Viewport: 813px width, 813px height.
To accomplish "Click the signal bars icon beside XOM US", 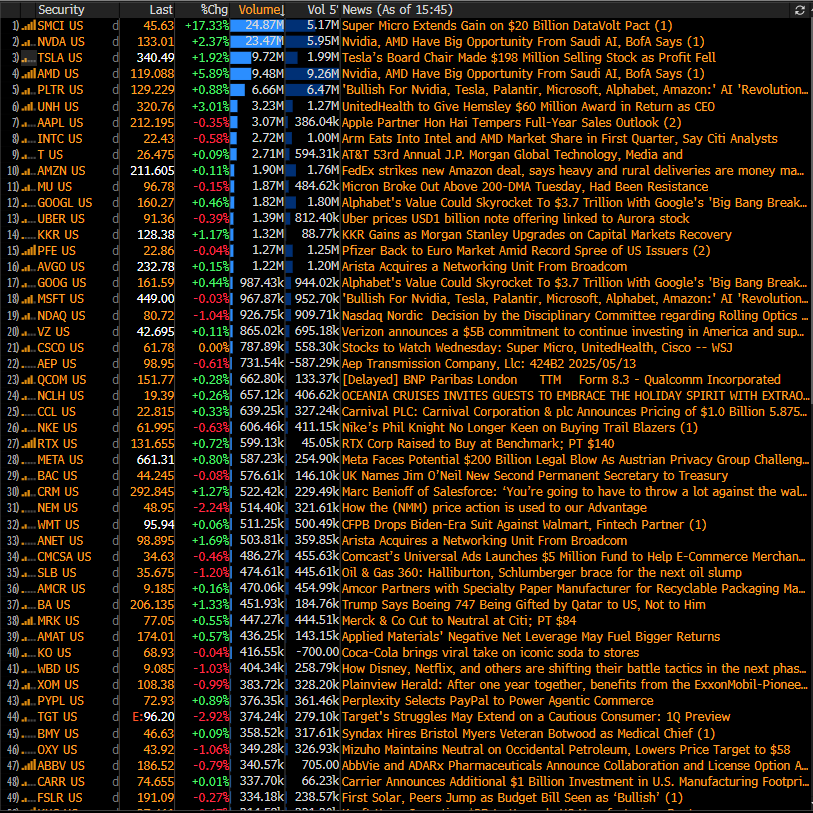I will (29, 685).
